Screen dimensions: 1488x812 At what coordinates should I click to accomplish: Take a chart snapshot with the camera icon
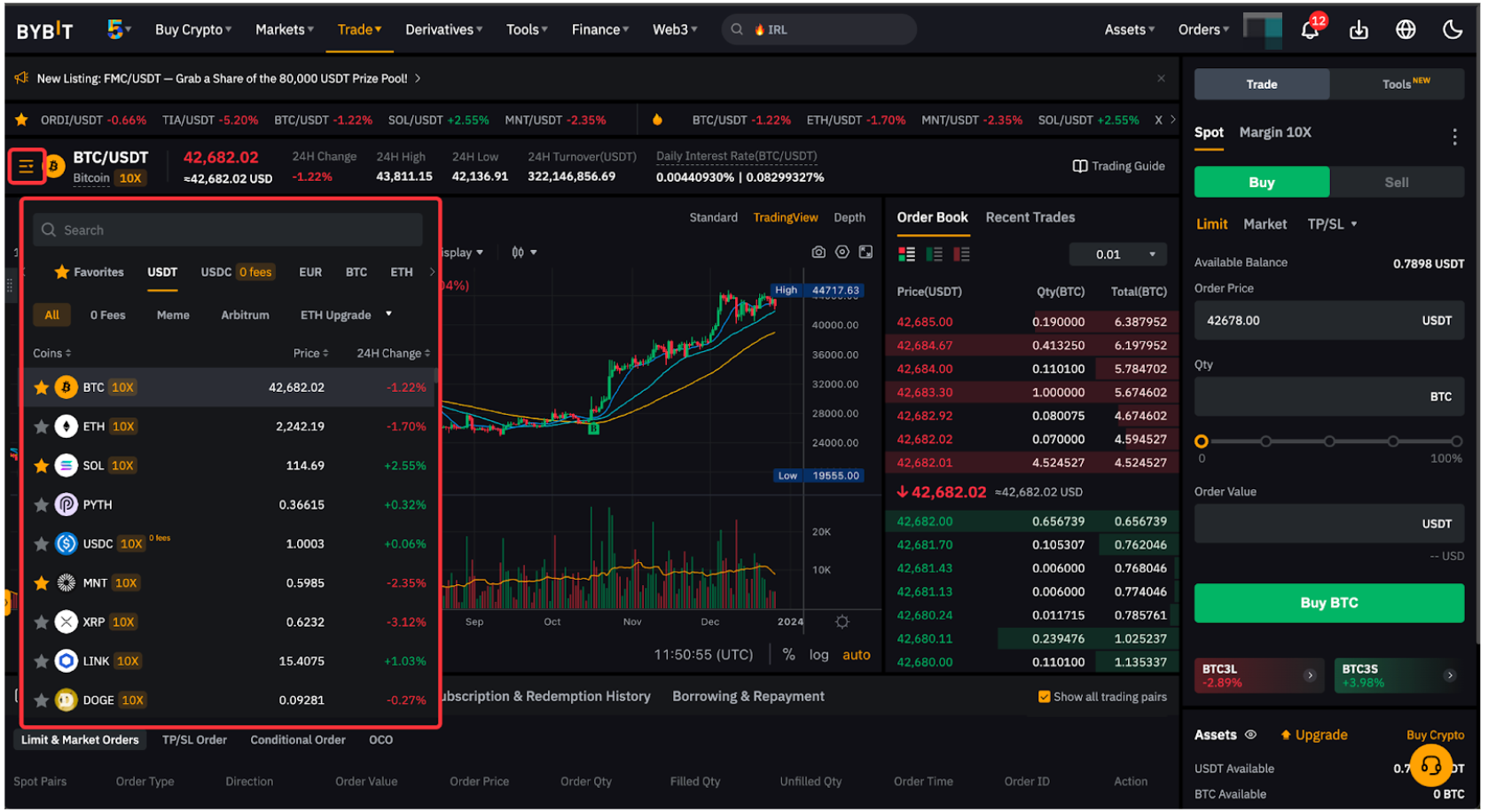click(x=818, y=252)
